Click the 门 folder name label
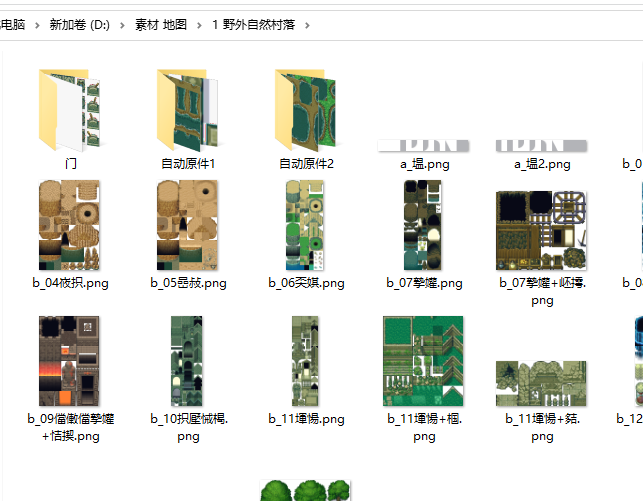The image size is (643, 501). [x=71, y=164]
